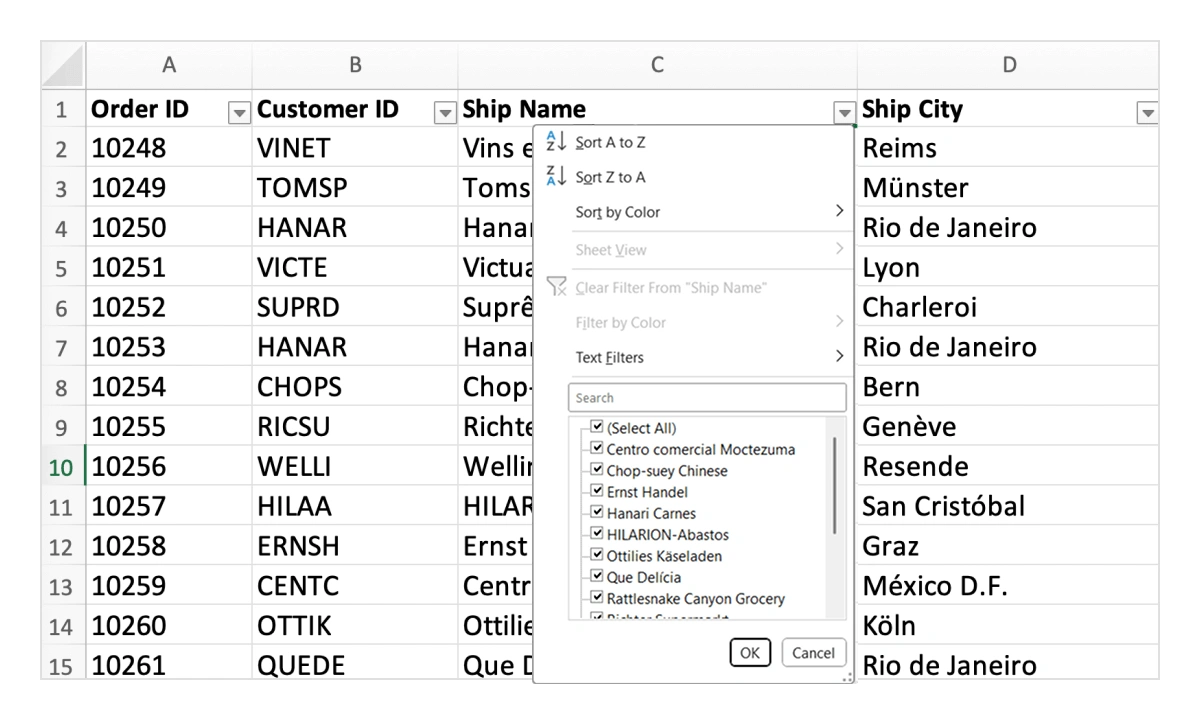Click inside the Search field
1200x720 pixels.
[x=707, y=397]
